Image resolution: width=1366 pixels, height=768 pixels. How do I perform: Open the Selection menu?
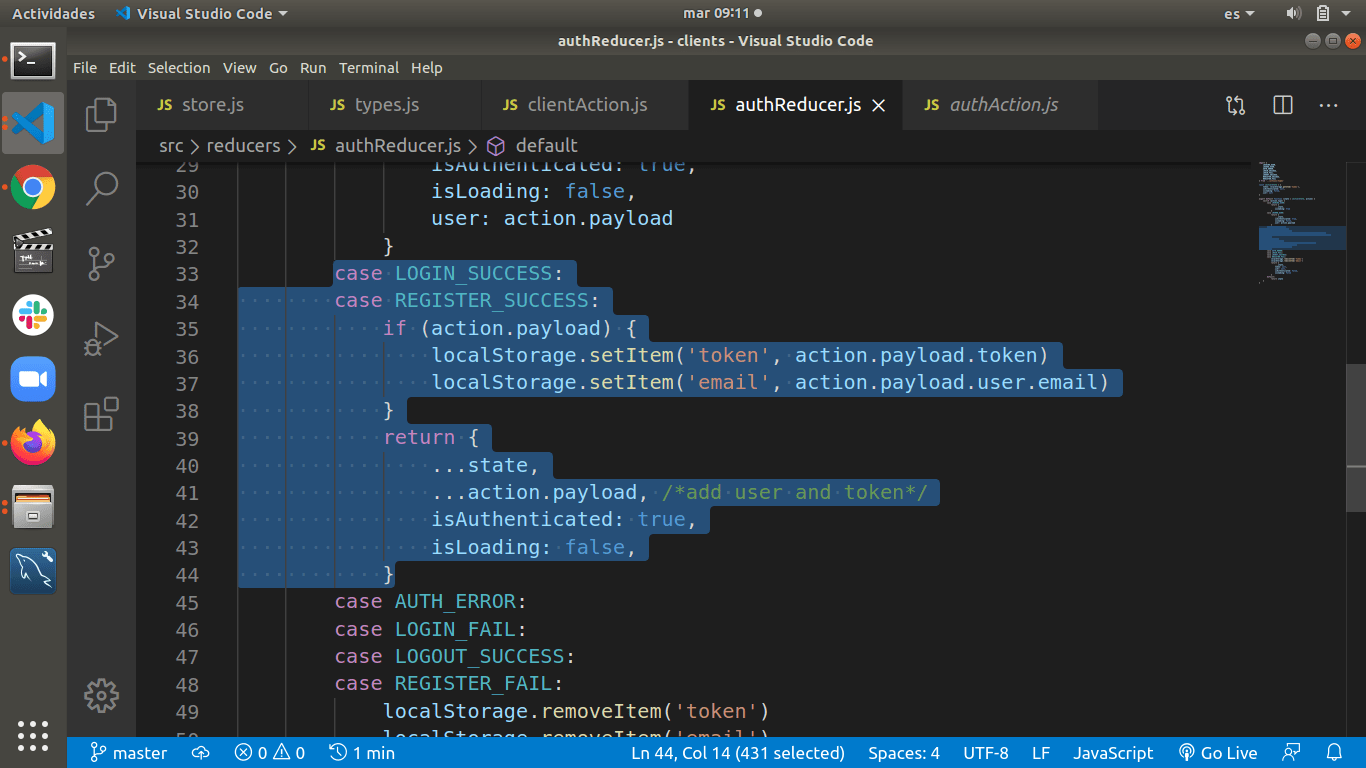[x=179, y=68]
